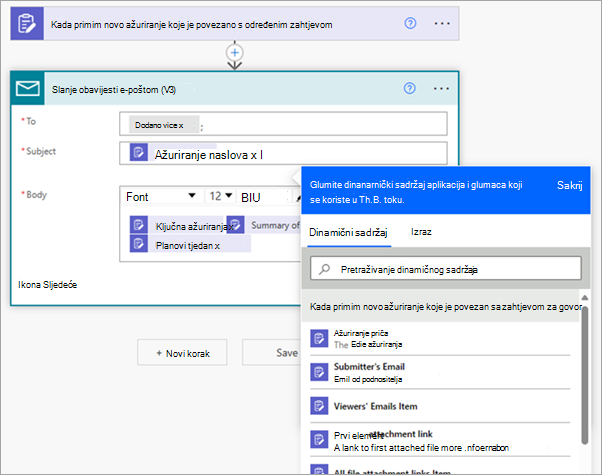
Task: Choose "Submitter's Email" dynamic content
Action: click(x=440, y=372)
